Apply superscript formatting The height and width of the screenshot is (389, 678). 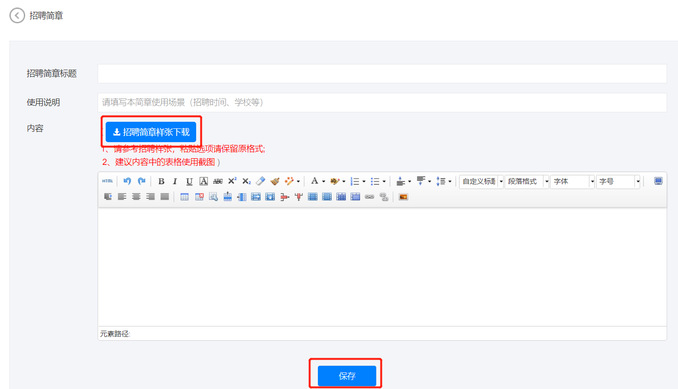[232, 181]
